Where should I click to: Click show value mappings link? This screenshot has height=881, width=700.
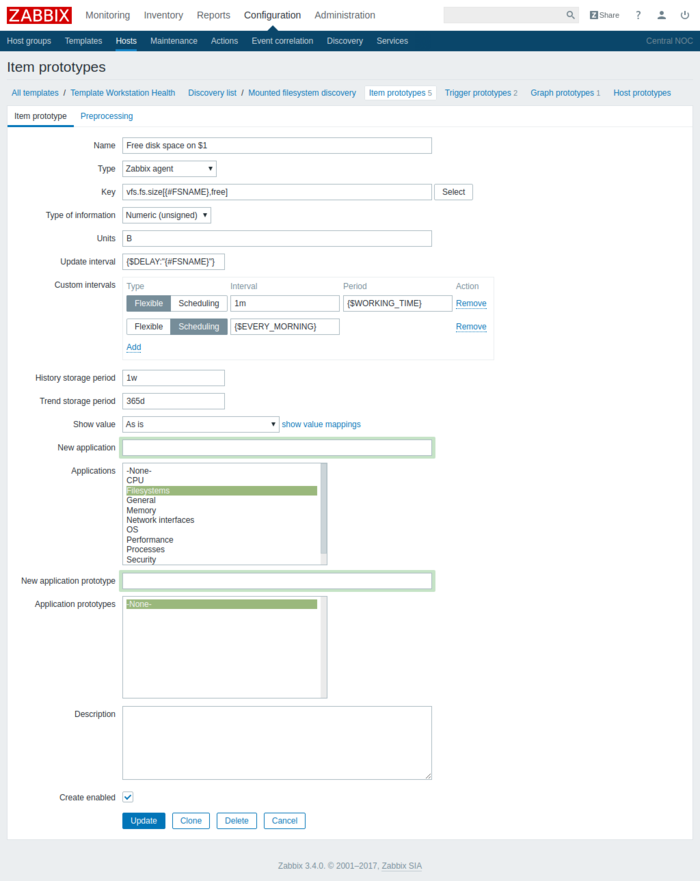pos(321,424)
